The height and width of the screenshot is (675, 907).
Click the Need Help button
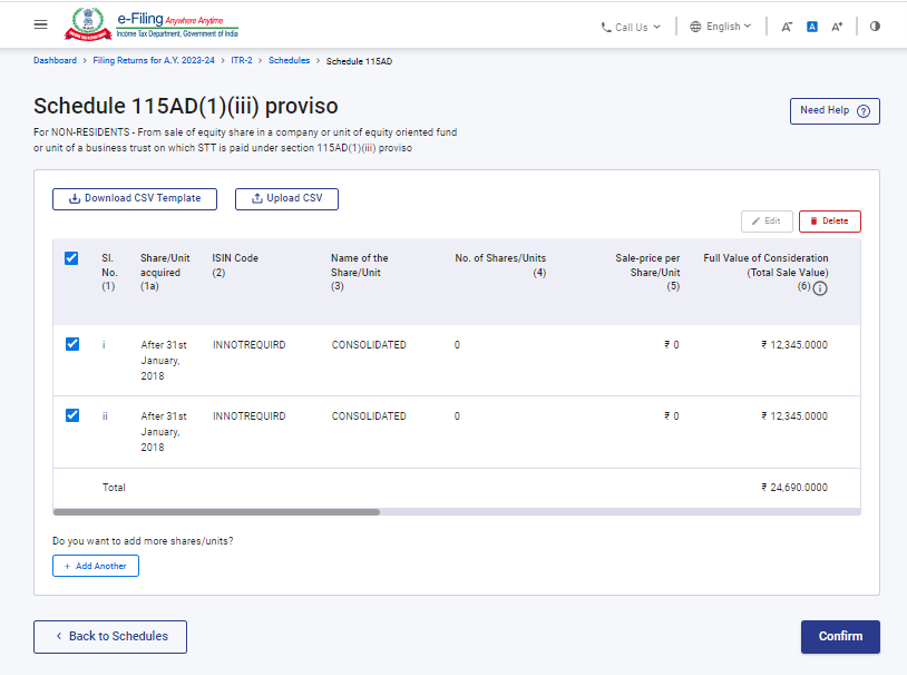pyautogui.click(x=834, y=111)
